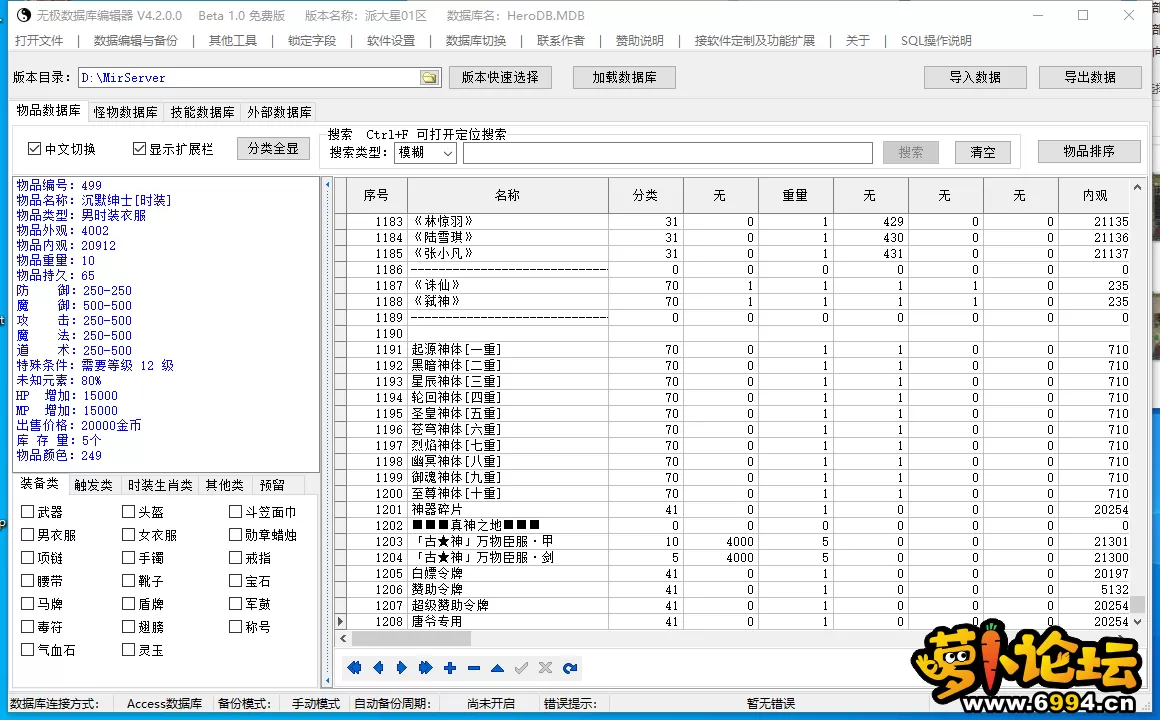
Task: Edit record using up-triangle icon
Action: coord(497,668)
